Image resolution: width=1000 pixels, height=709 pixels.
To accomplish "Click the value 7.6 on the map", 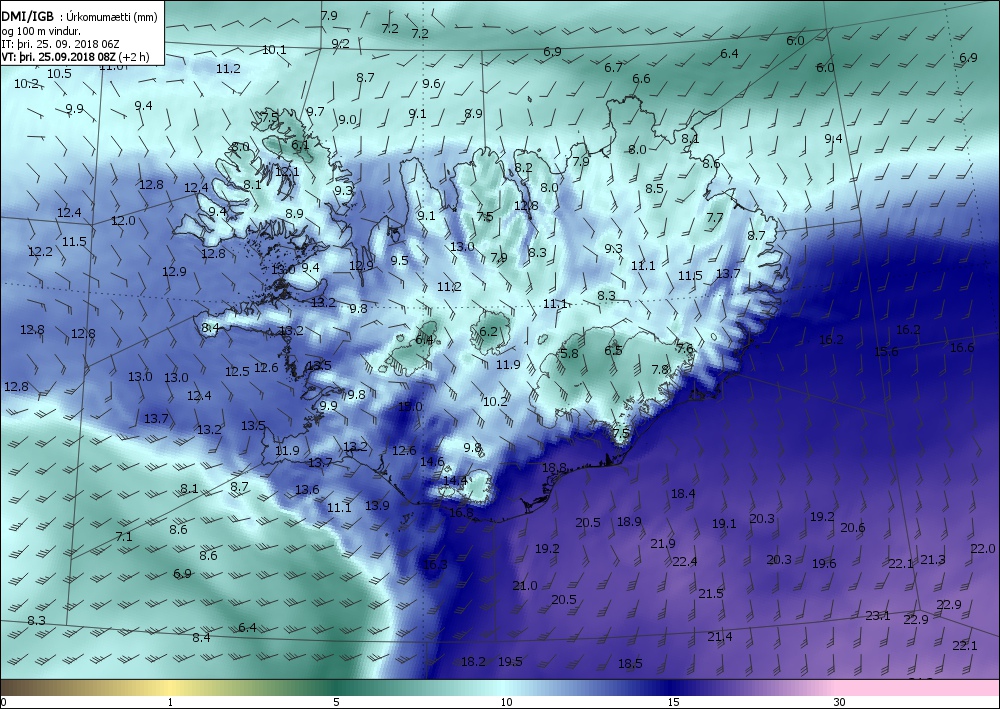I will pyautogui.click(x=685, y=348).
